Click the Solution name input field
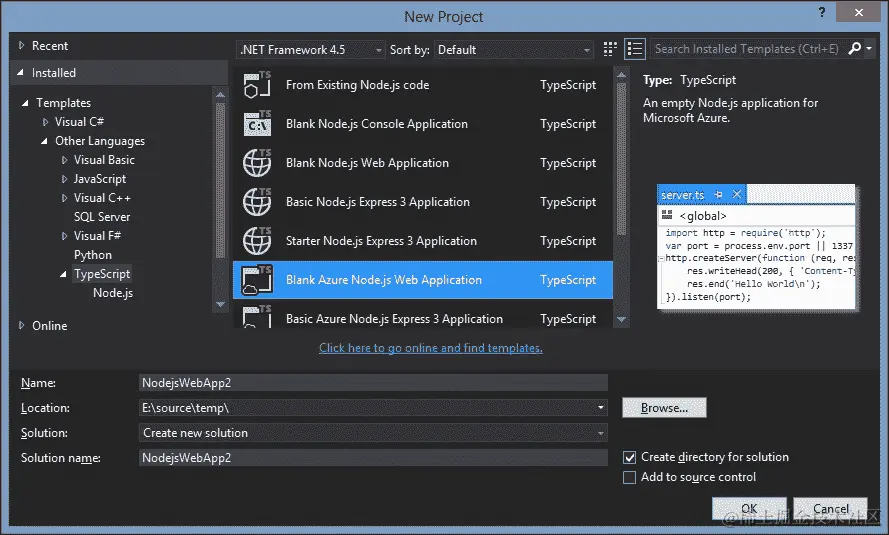 [x=373, y=458]
